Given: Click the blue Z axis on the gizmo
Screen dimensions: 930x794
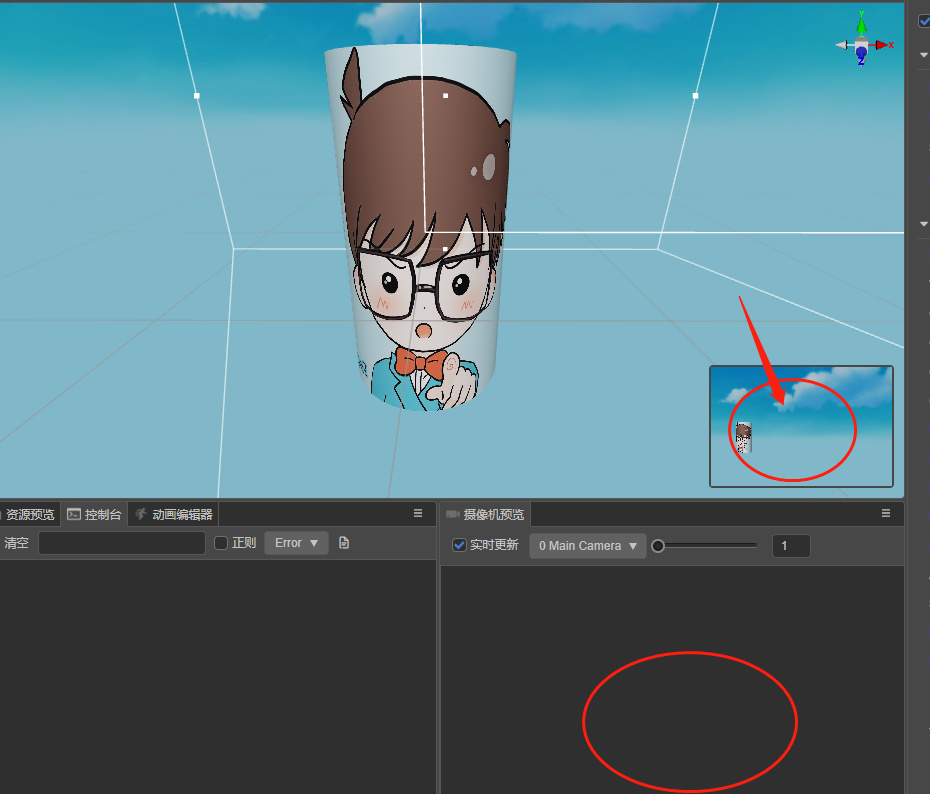Looking at the screenshot, I should pos(861,55).
